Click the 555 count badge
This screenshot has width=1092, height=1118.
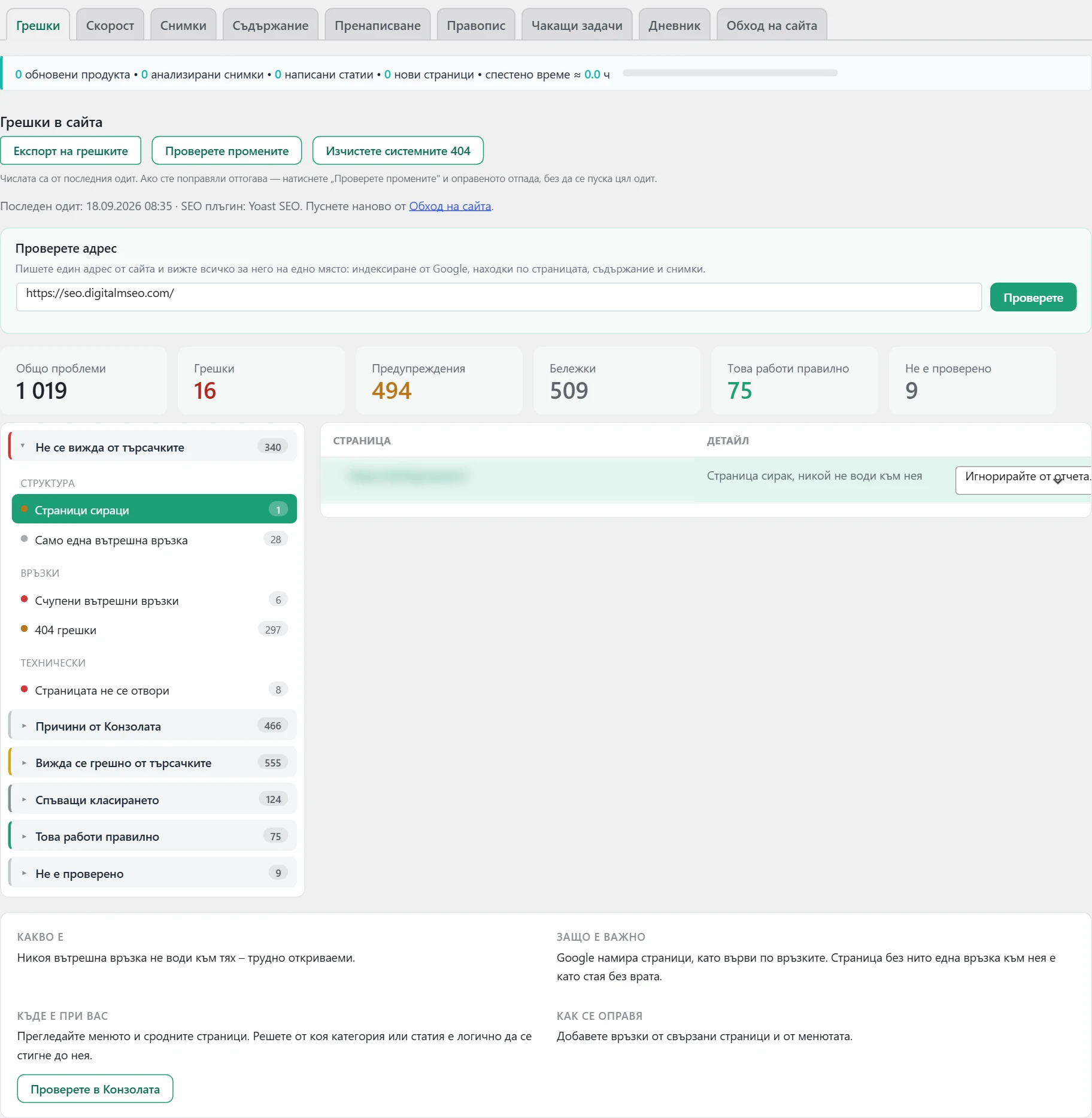pyautogui.click(x=273, y=763)
